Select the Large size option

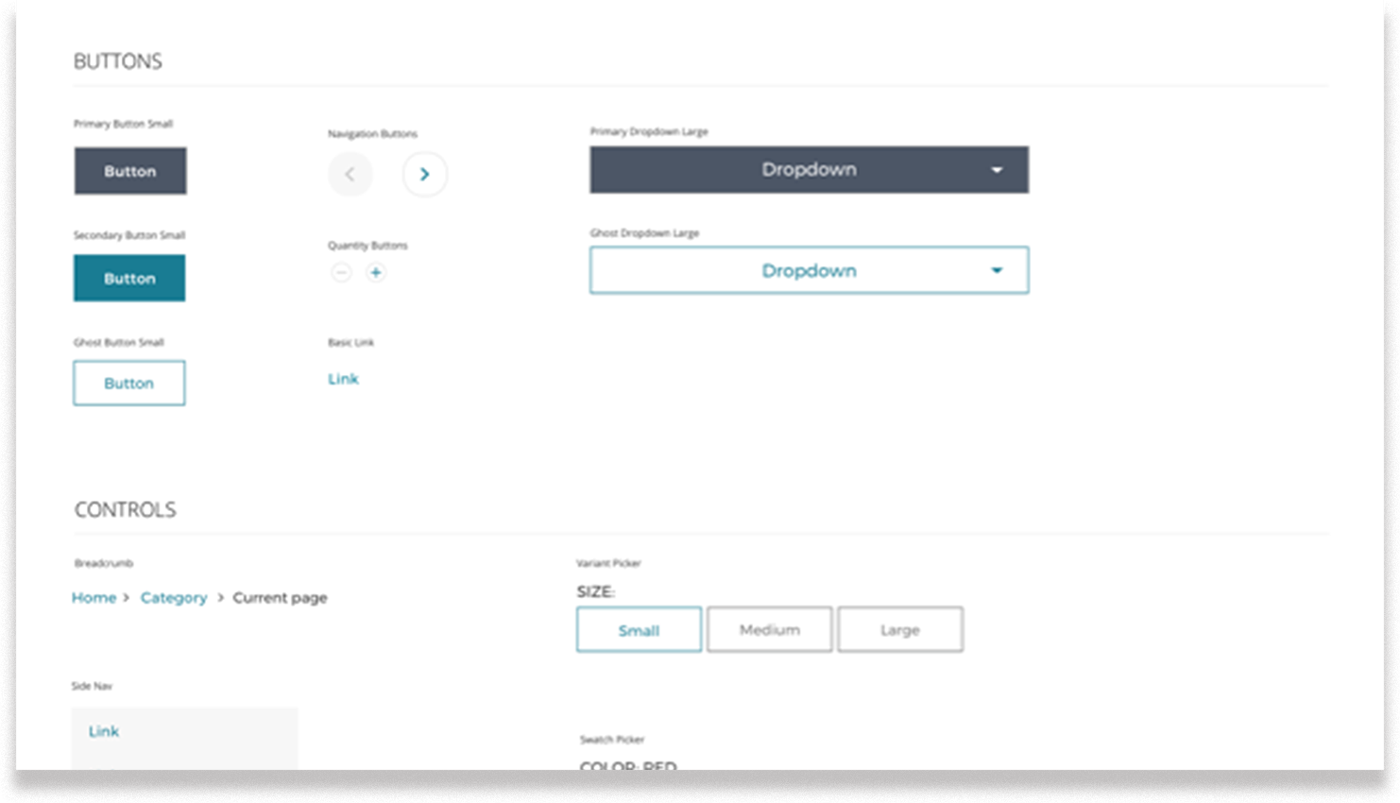(899, 629)
